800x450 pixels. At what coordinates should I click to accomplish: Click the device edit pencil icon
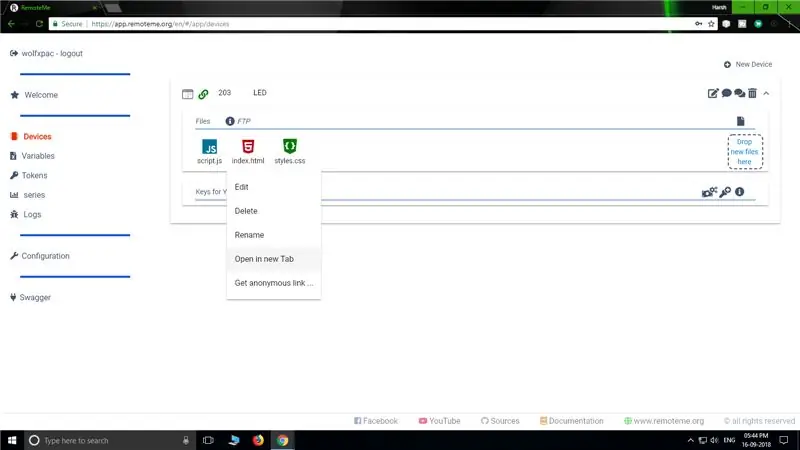click(713, 93)
